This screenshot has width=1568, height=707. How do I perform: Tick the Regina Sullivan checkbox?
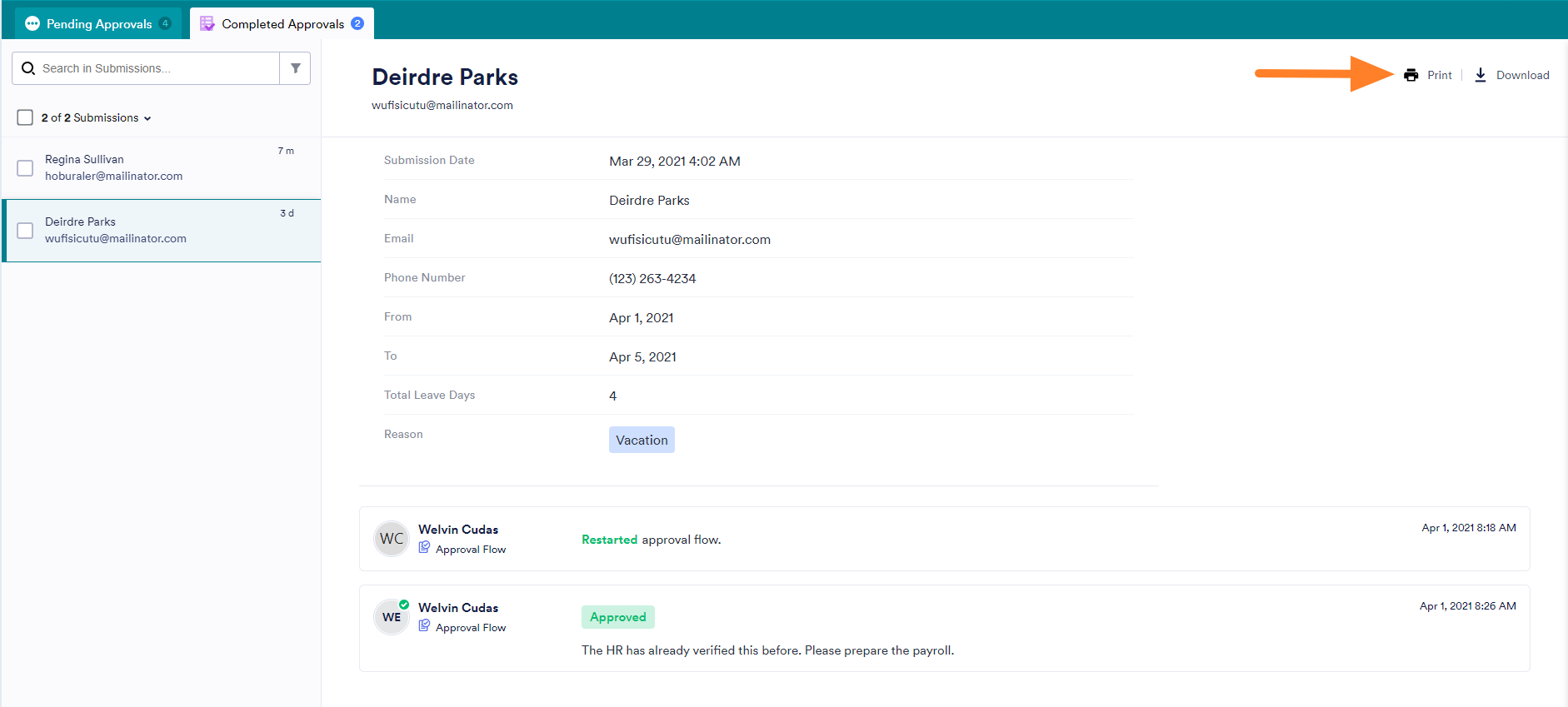[25, 168]
